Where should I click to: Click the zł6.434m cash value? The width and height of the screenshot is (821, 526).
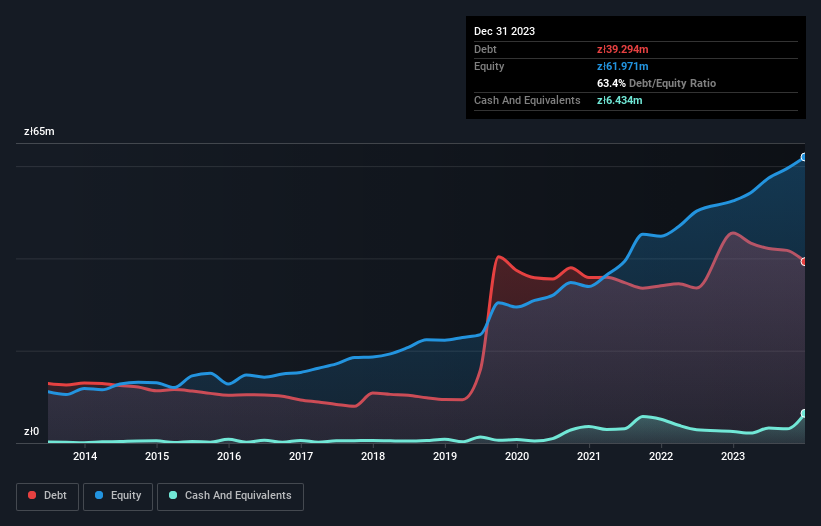[x=619, y=100]
